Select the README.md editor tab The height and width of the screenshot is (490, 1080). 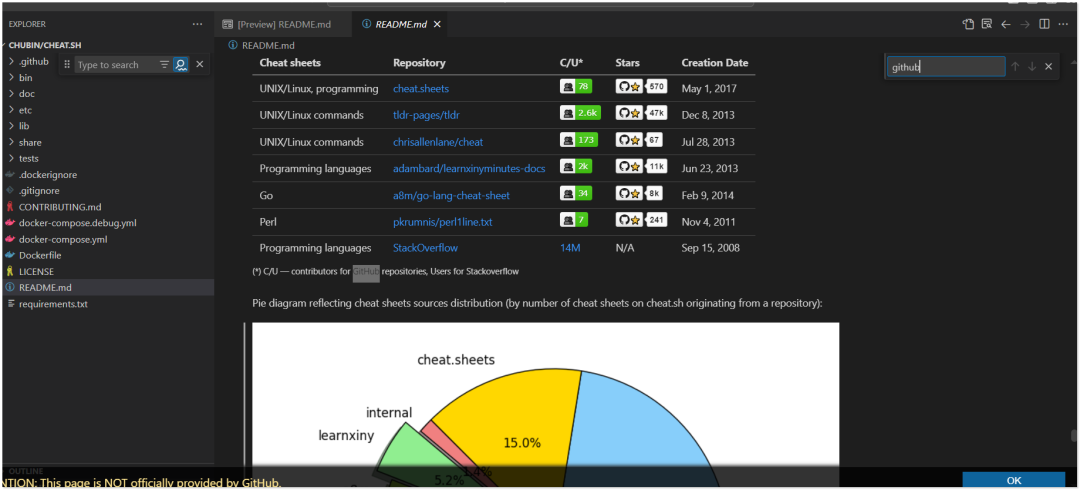point(401,24)
